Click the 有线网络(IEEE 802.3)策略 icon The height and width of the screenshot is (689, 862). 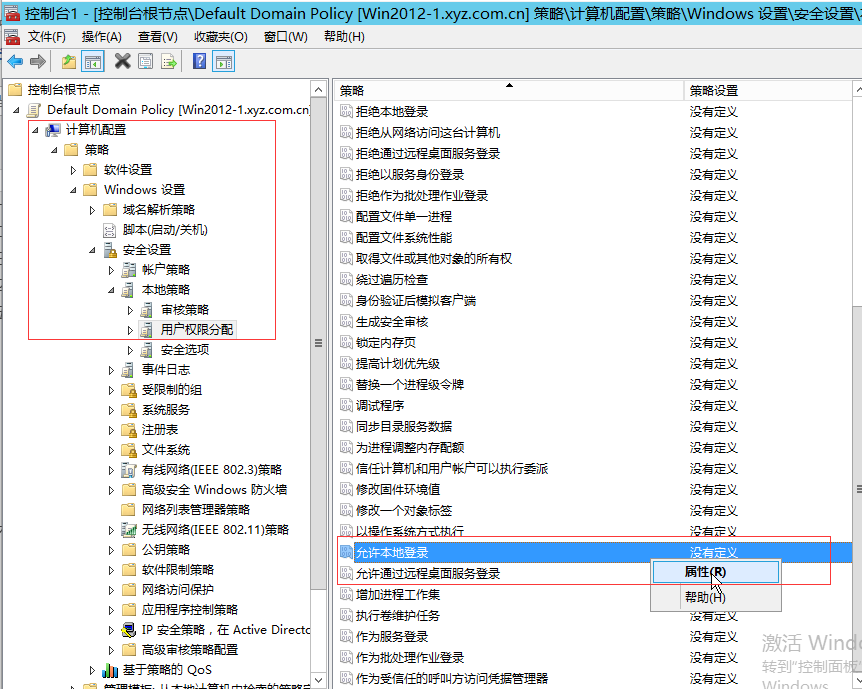coord(129,470)
